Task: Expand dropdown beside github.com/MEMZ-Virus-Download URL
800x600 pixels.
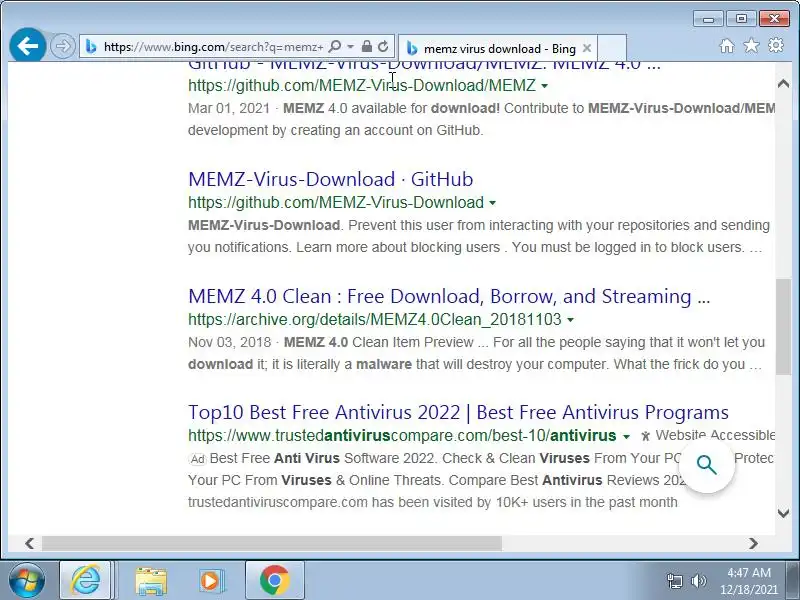Action: (x=492, y=203)
